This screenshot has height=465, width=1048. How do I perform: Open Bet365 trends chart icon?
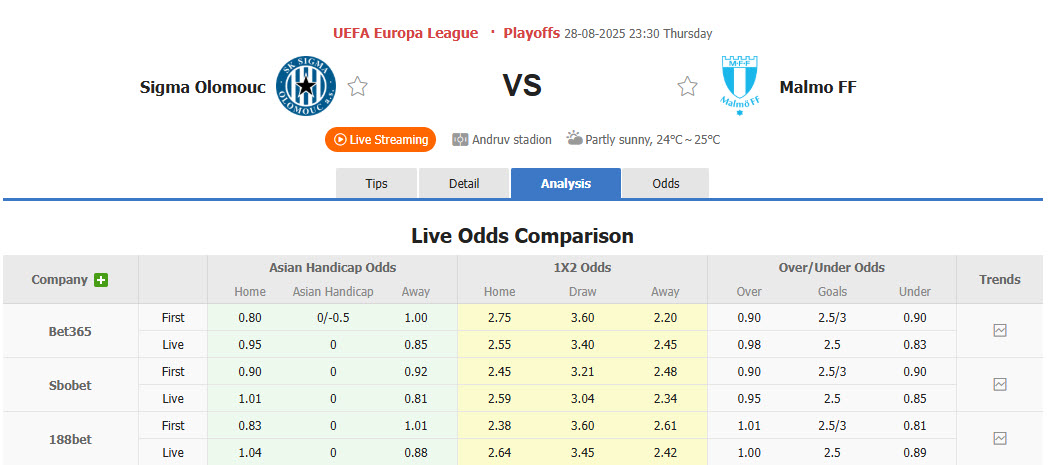1000,330
